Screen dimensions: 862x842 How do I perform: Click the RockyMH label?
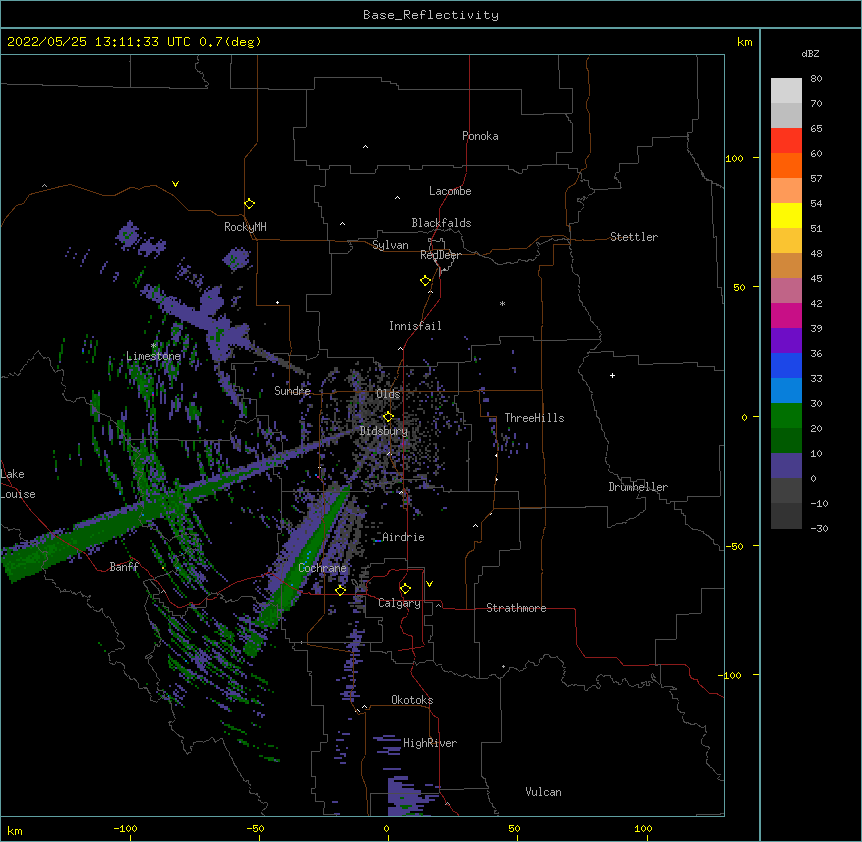tap(245, 227)
